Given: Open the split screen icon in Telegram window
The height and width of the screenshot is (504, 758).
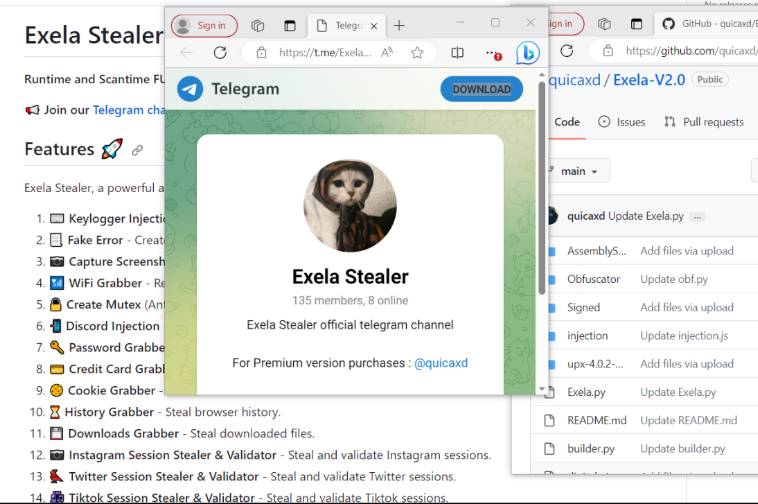Looking at the screenshot, I should 457,52.
